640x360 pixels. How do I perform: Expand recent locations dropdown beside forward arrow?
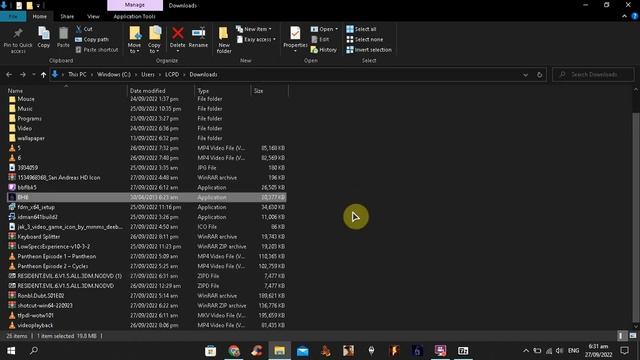click(33, 75)
